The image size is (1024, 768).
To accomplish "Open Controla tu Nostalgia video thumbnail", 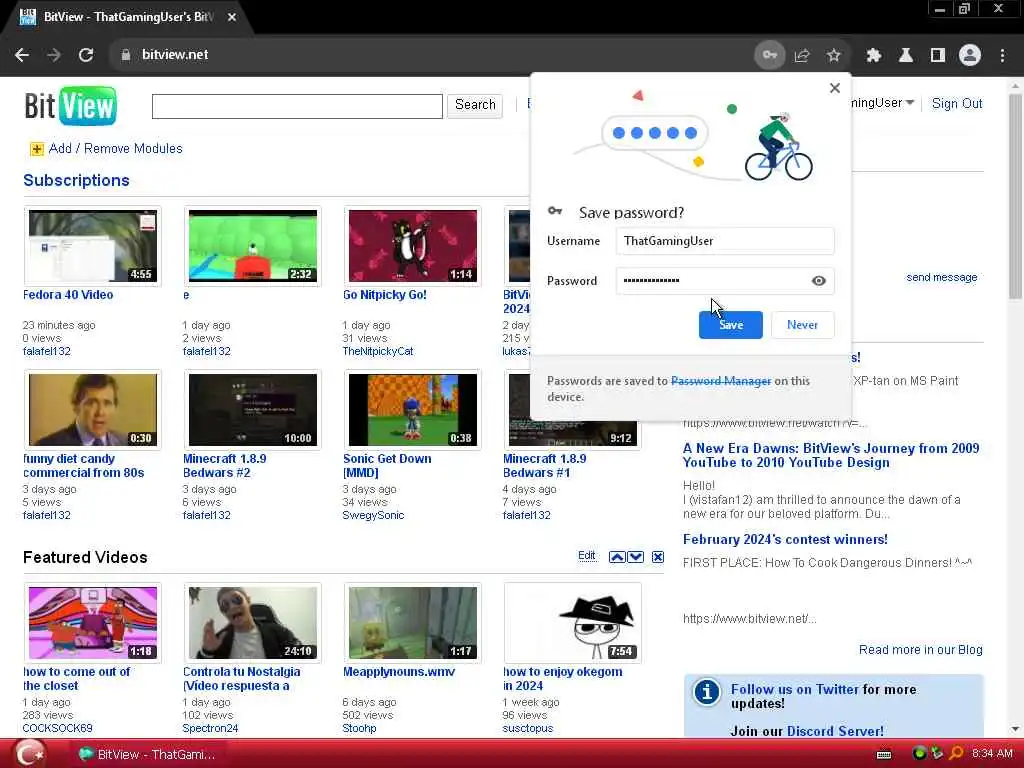I will click(x=253, y=622).
